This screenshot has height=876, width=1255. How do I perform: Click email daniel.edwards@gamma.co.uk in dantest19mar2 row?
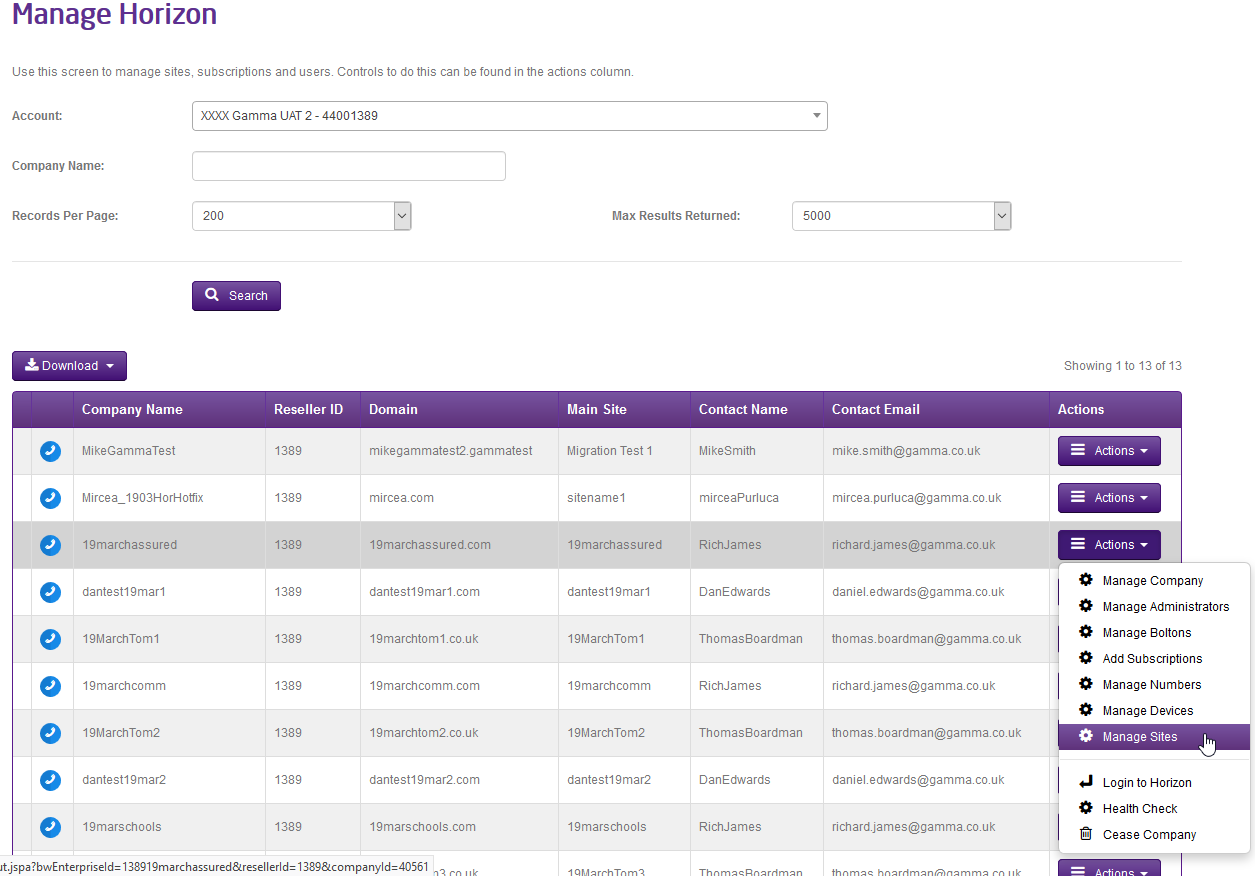918,780
